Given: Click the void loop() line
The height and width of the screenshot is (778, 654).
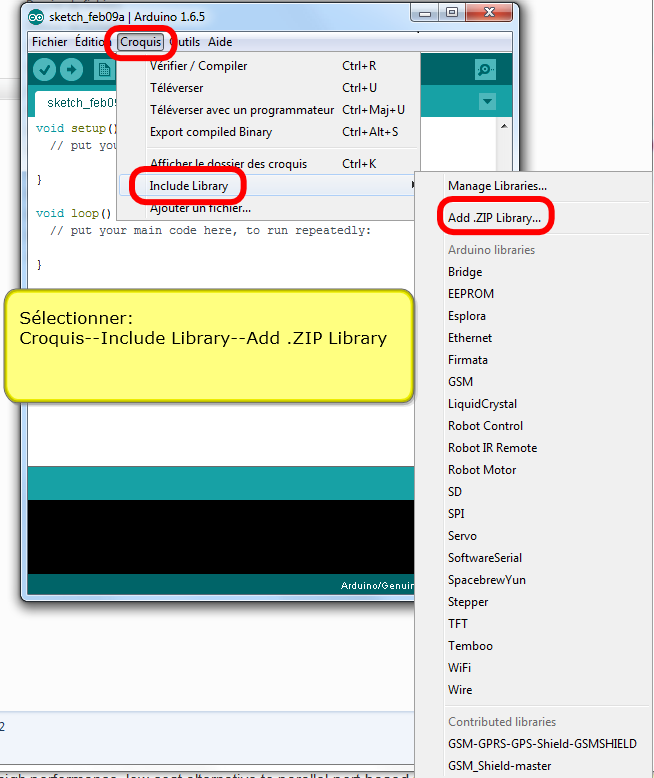Looking at the screenshot, I should 73,213.
